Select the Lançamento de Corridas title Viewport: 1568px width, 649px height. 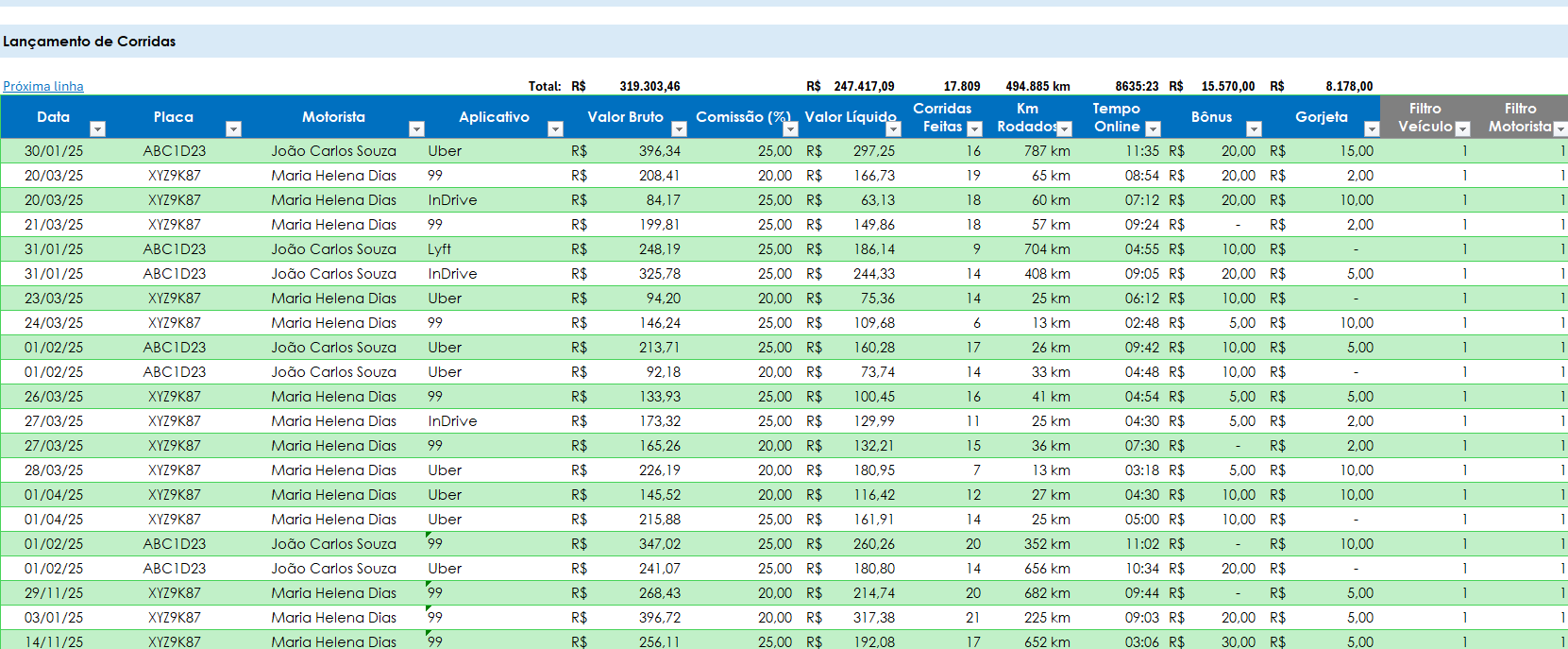coord(90,42)
